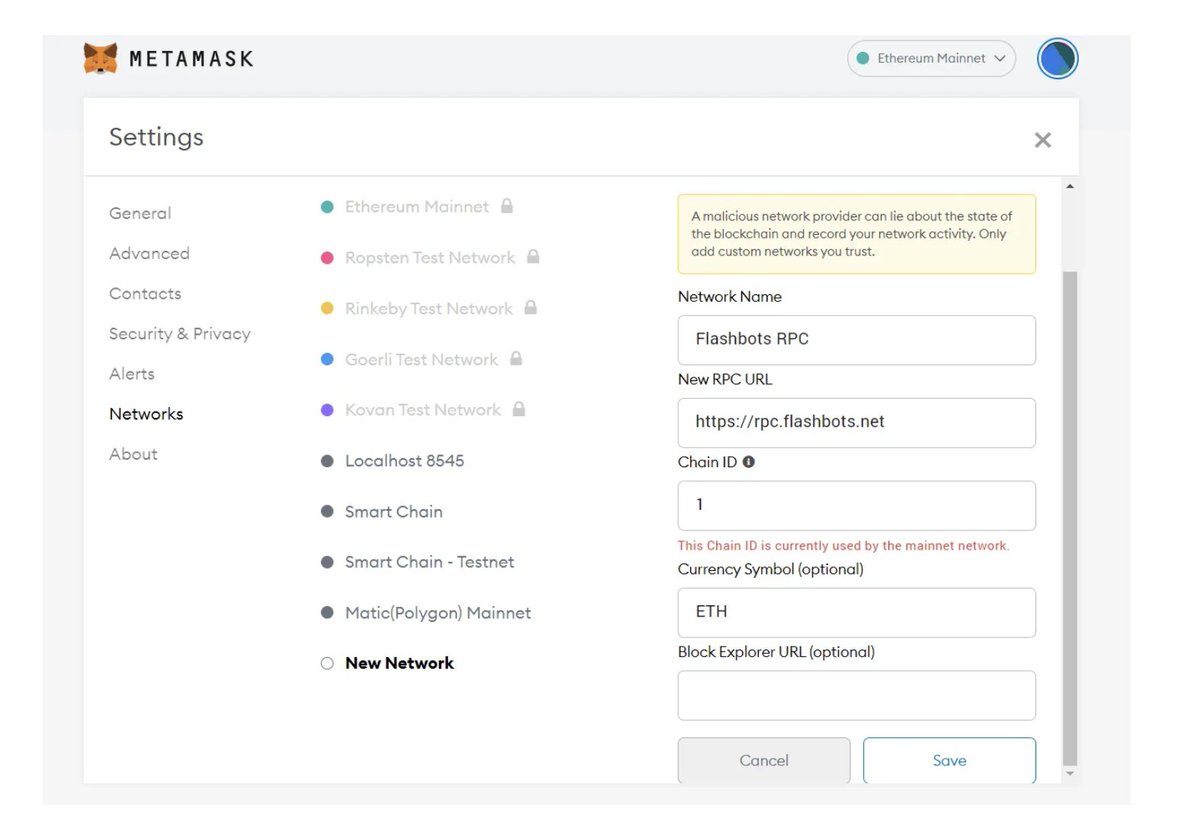Open Contacts settings section
This screenshot has width=1200, height=834.
[145, 293]
